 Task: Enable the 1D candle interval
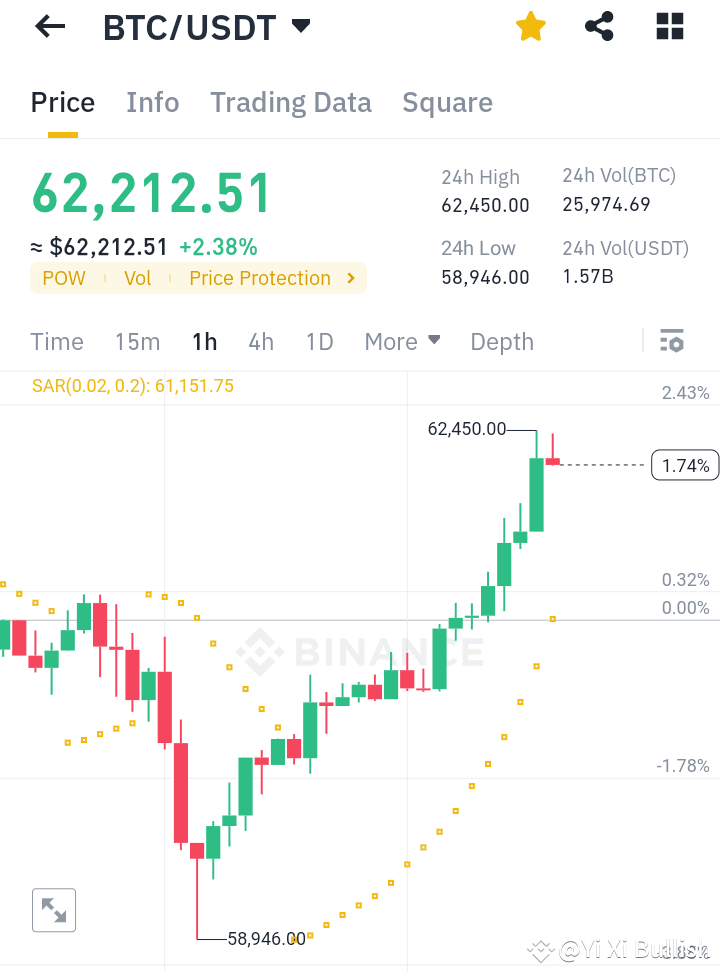(319, 341)
